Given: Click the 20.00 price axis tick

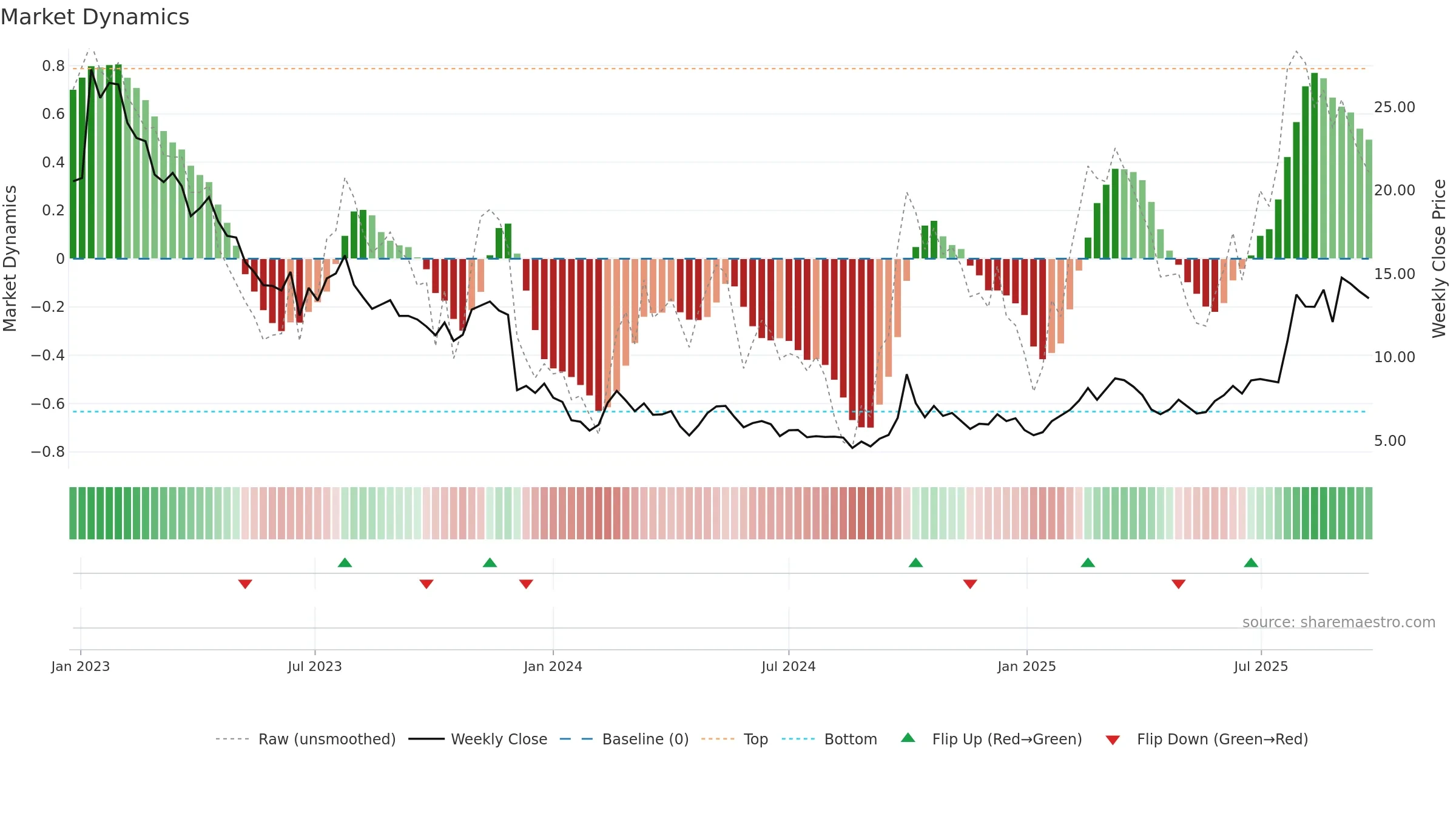Looking at the screenshot, I should [1394, 190].
